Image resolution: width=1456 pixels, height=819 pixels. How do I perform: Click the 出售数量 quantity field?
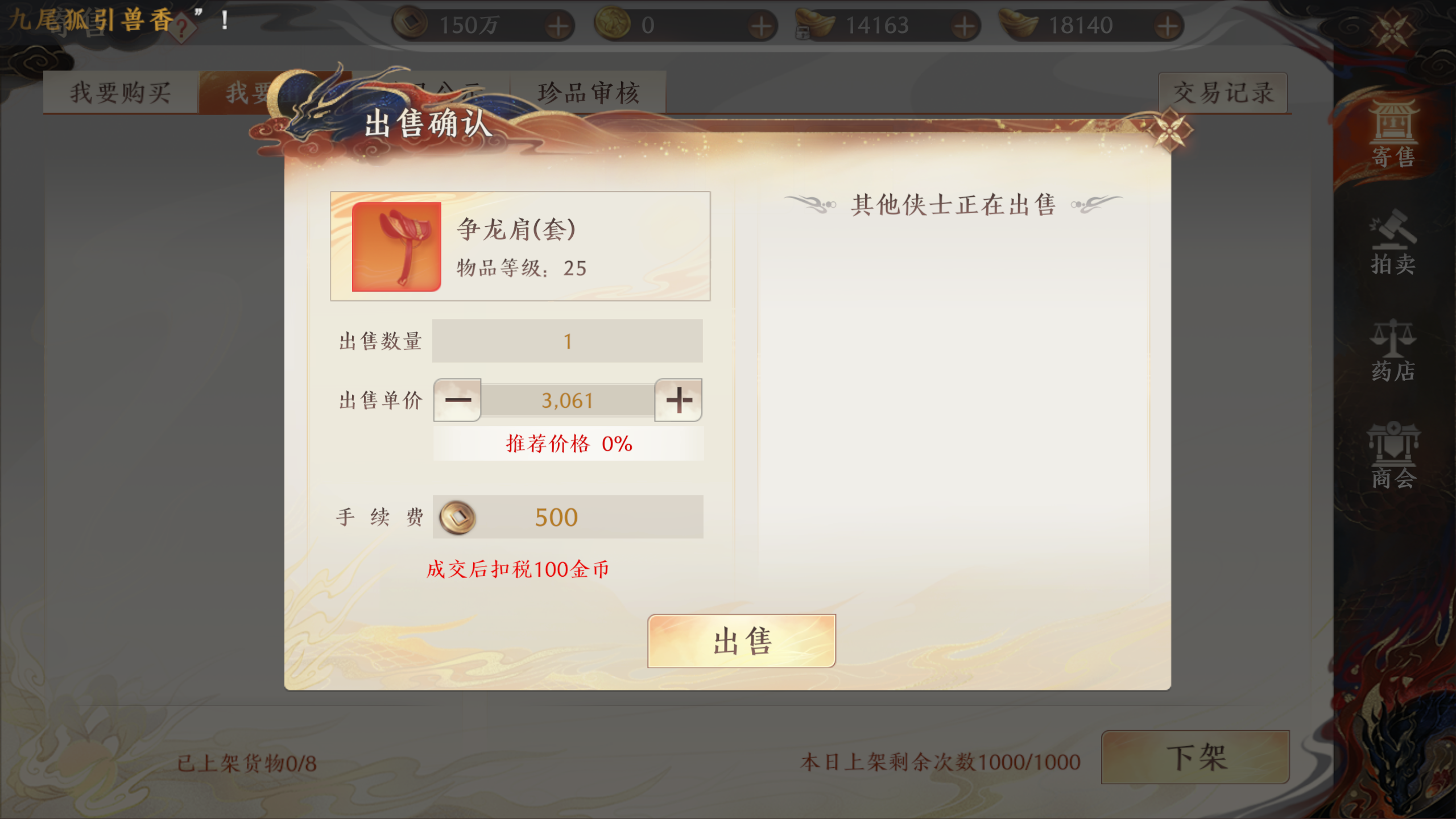pos(568,341)
